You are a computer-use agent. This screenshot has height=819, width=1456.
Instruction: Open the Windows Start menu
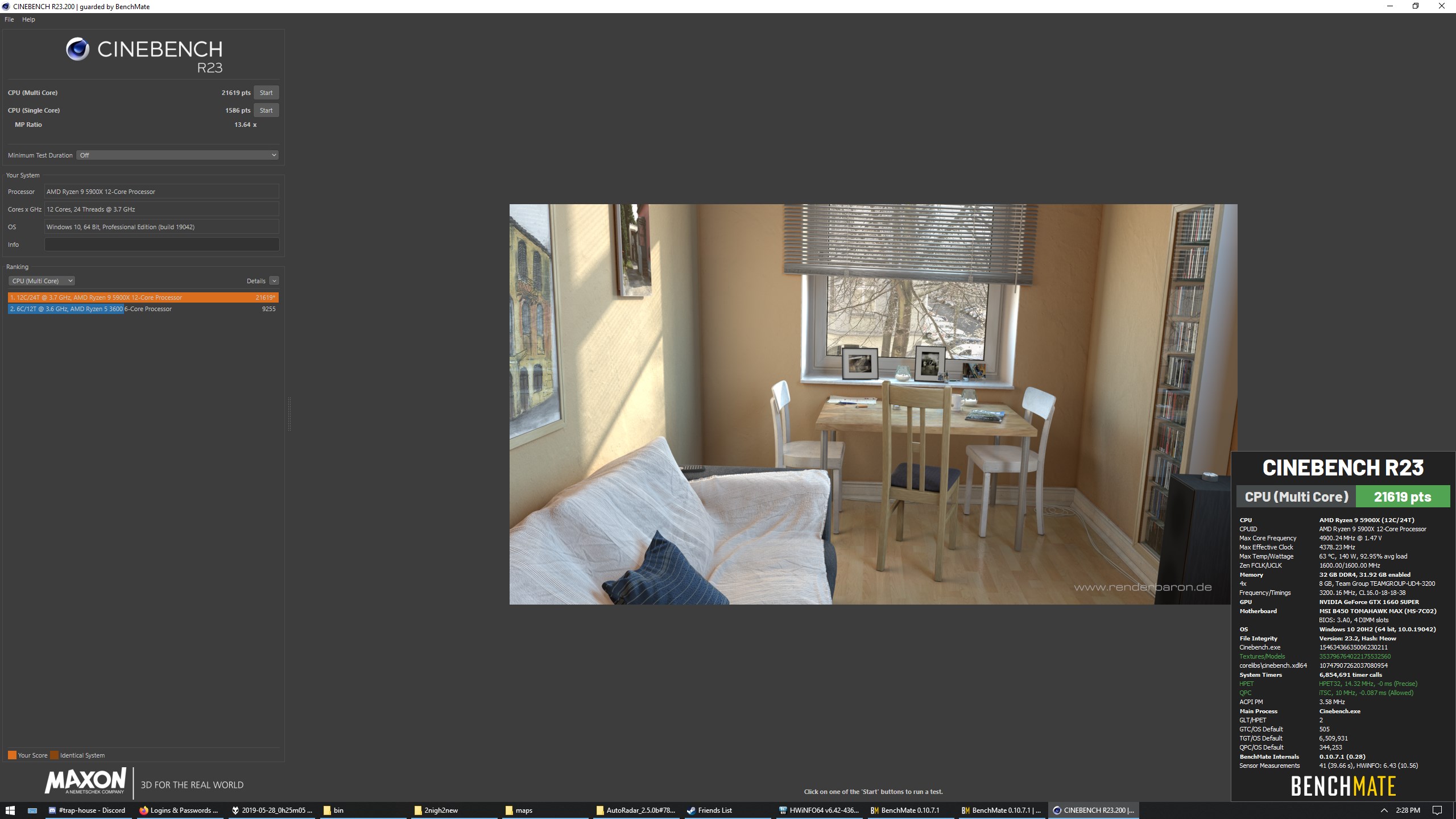tap(10, 810)
